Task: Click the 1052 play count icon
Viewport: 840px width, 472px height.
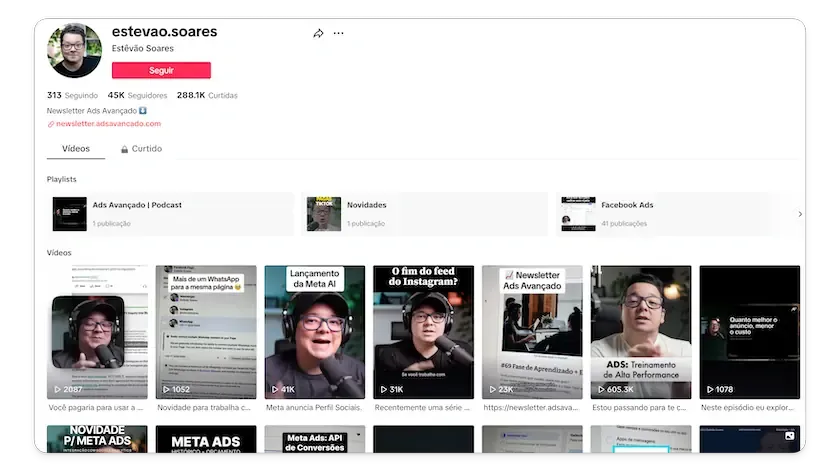Action: pyautogui.click(x=167, y=389)
